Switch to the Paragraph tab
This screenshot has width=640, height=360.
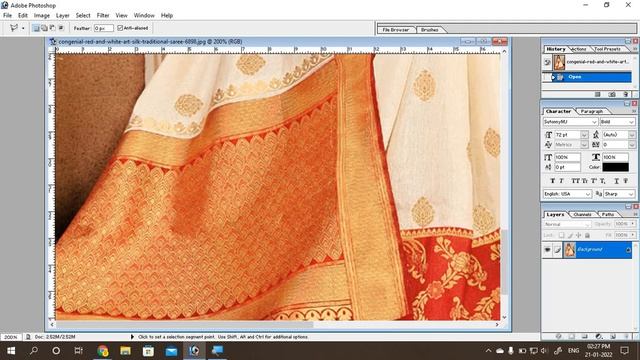pyautogui.click(x=591, y=111)
